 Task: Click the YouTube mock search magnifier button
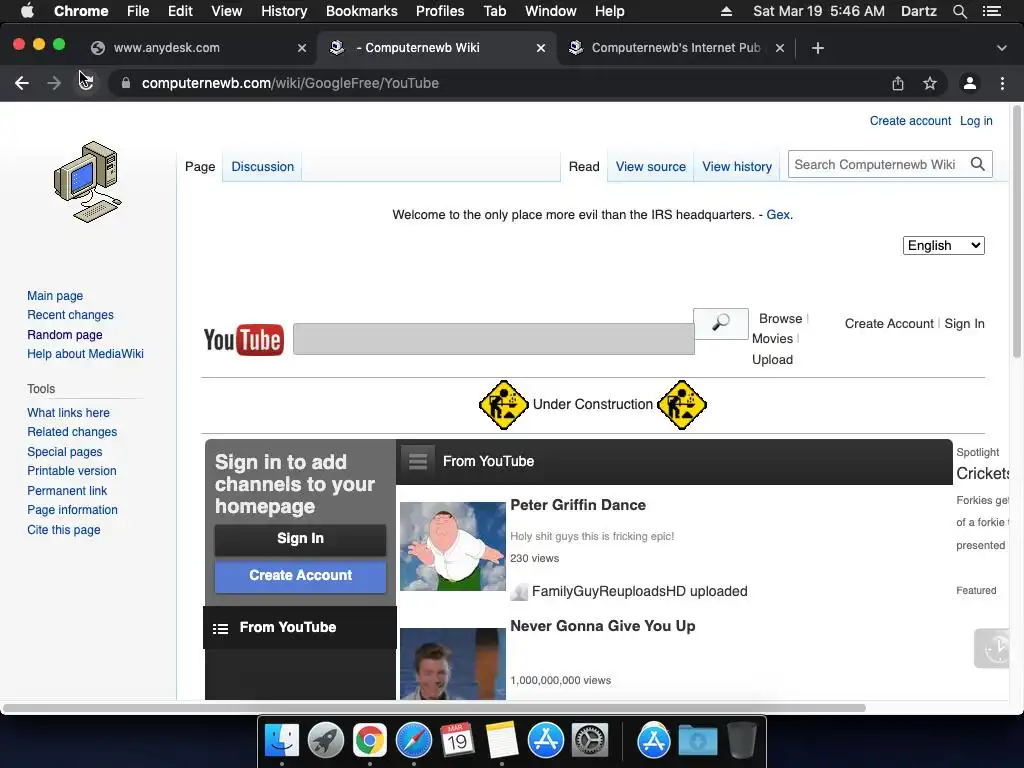721,323
